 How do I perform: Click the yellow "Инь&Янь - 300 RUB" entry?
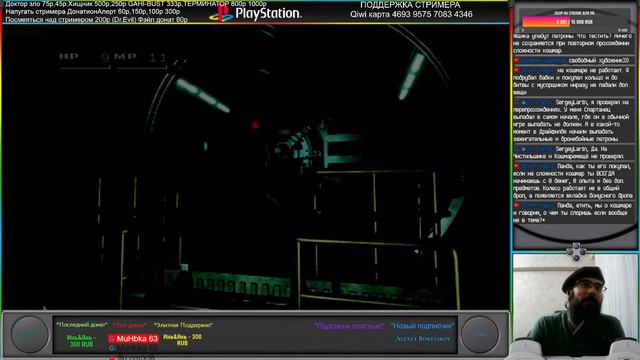(x=182, y=340)
